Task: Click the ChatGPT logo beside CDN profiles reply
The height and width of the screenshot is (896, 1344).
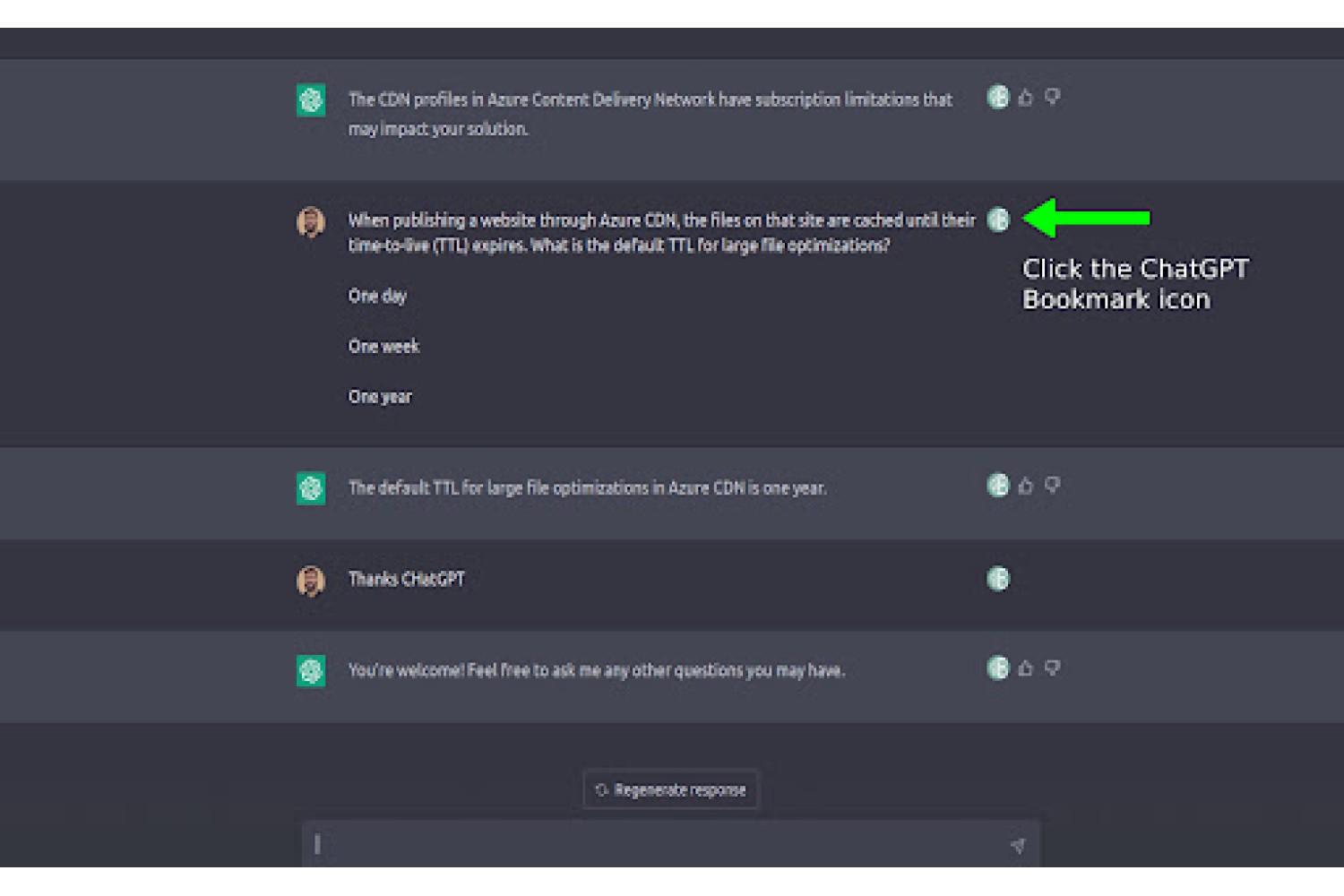Action: coord(311,99)
